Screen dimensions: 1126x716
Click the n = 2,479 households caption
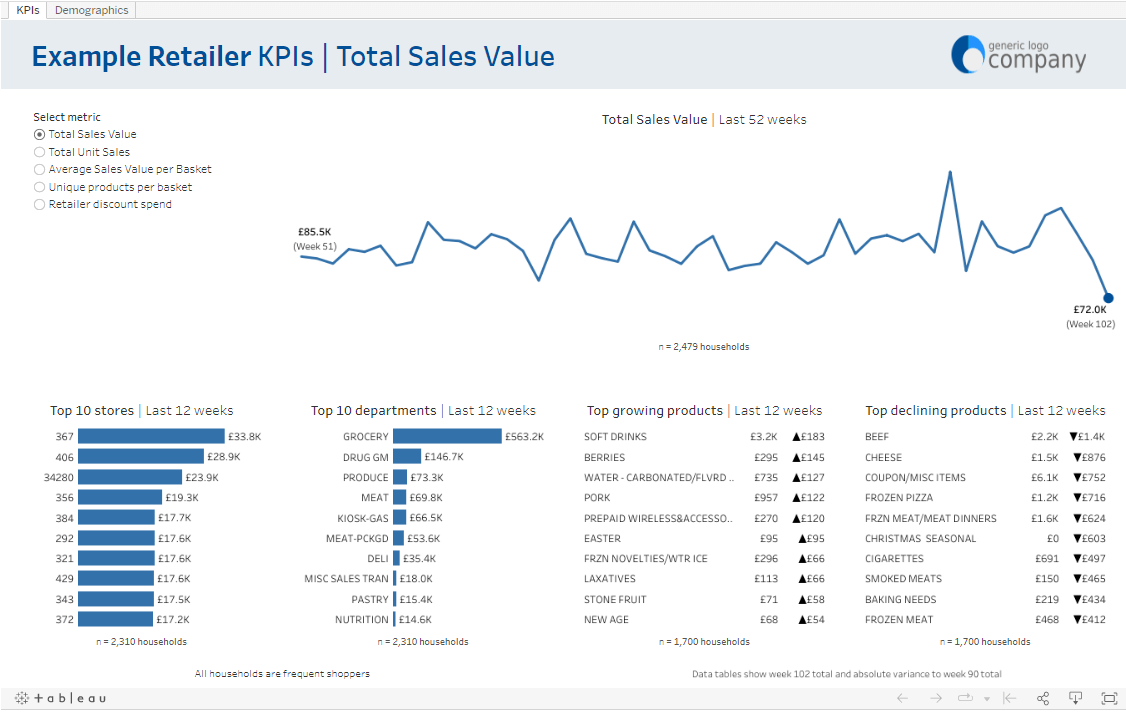(x=704, y=347)
